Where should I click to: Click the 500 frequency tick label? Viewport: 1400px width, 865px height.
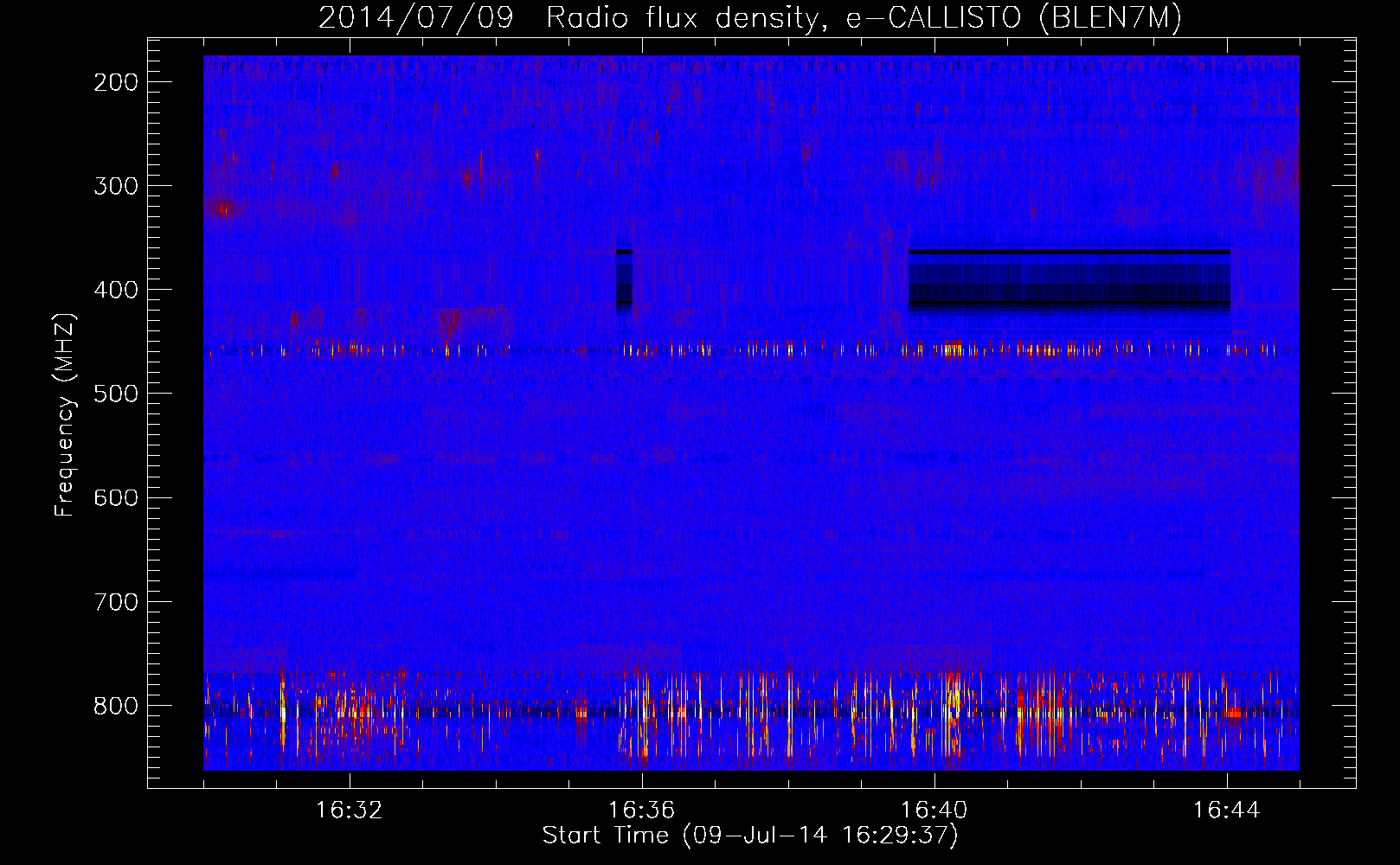(x=116, y=394)
